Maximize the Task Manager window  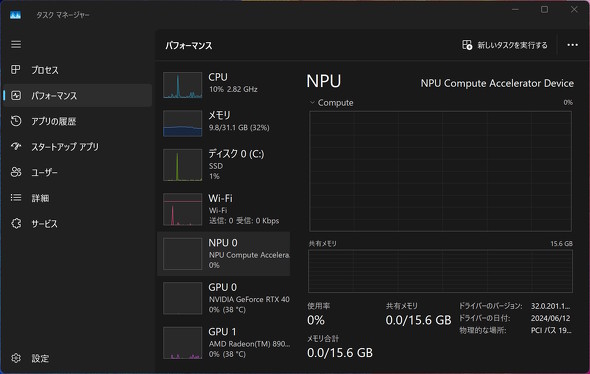click(x=544, y=9)
